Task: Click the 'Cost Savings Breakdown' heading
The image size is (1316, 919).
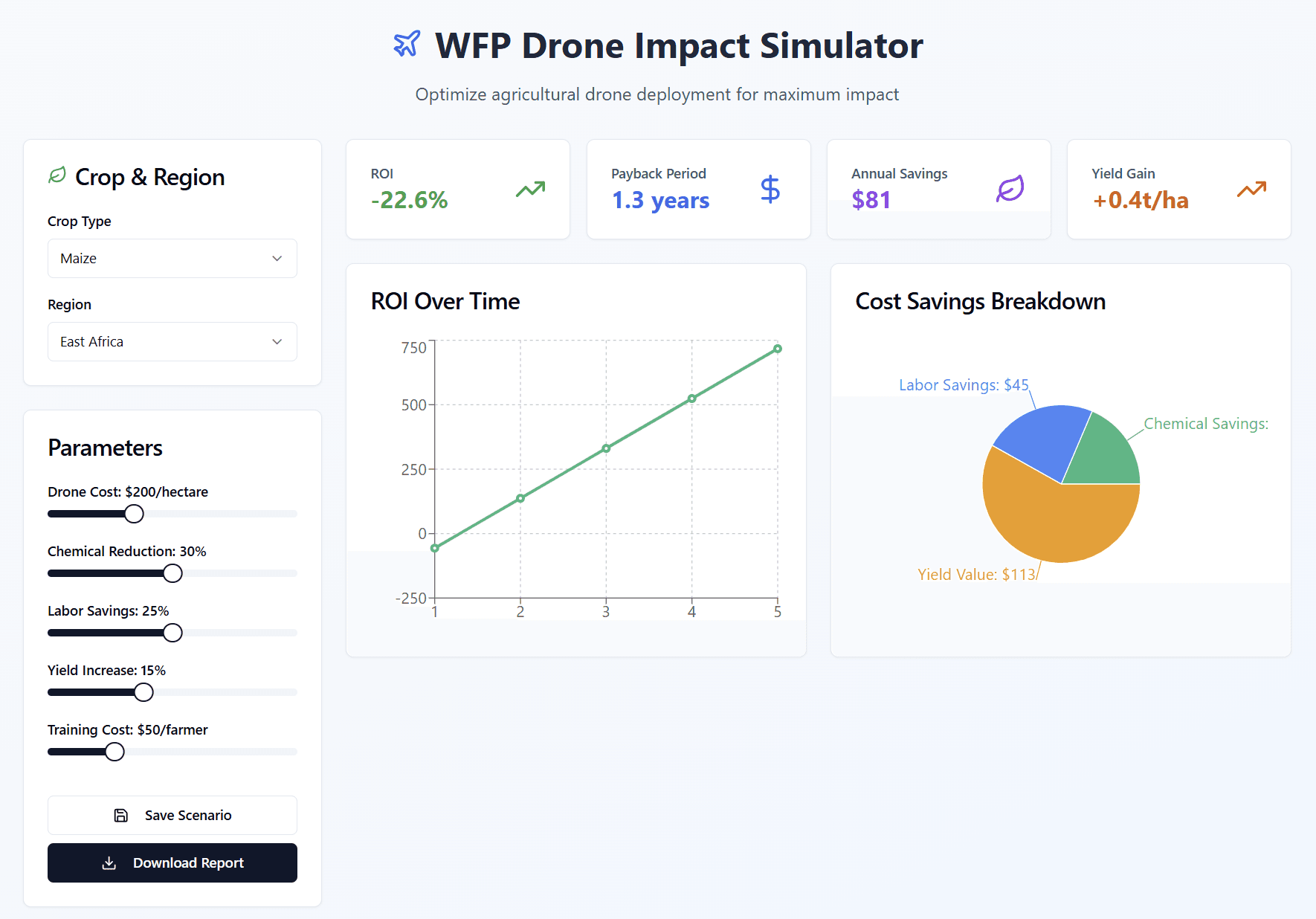Action: (x=981, y=301)
